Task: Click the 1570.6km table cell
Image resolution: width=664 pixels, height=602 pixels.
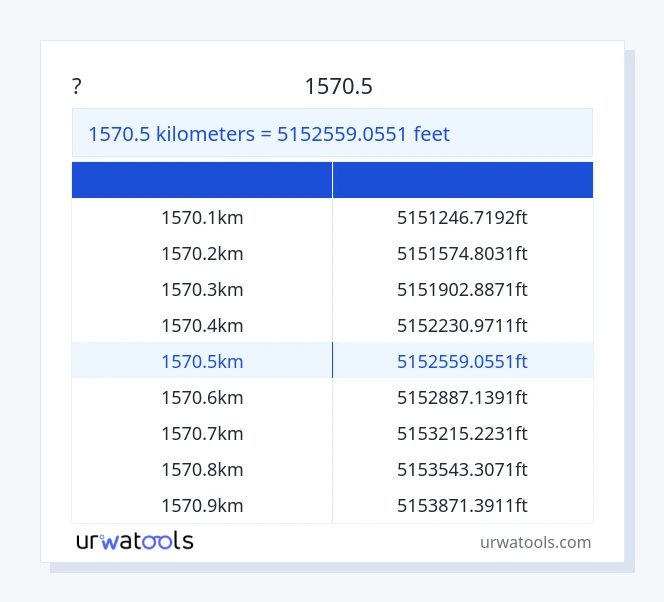Action: pos(202,397)
